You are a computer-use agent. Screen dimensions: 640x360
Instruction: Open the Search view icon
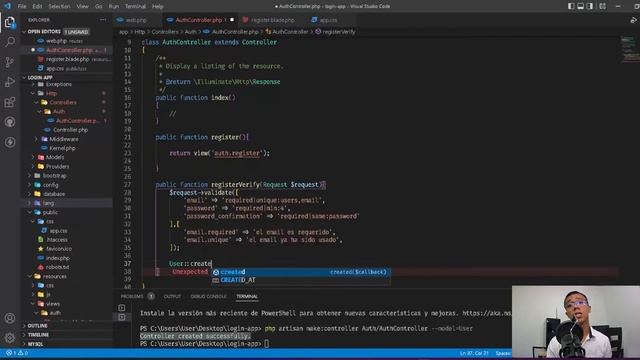(10, 42)
